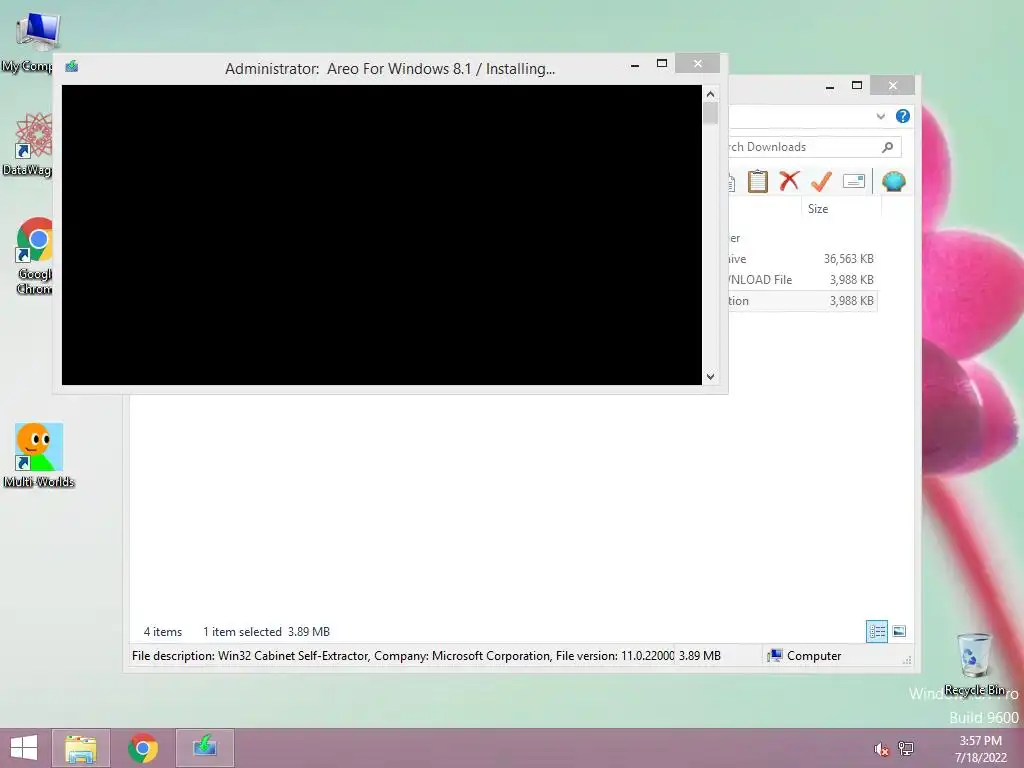Open File Explorer from the taskbar
1024x768 pixels.
coord(81,748)
